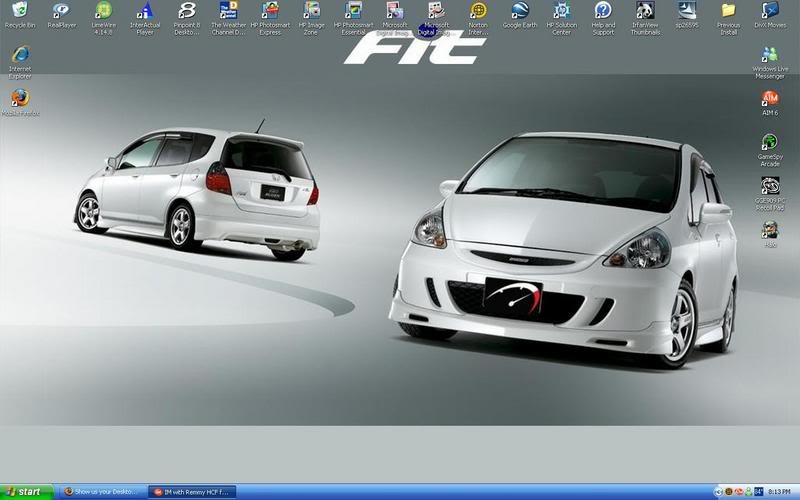
Task: Expand hidden system tray icons arrow
Action: [718, 492]
